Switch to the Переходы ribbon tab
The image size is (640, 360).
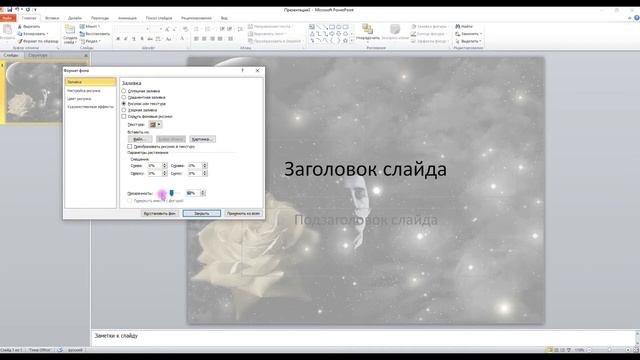[100, 18]
